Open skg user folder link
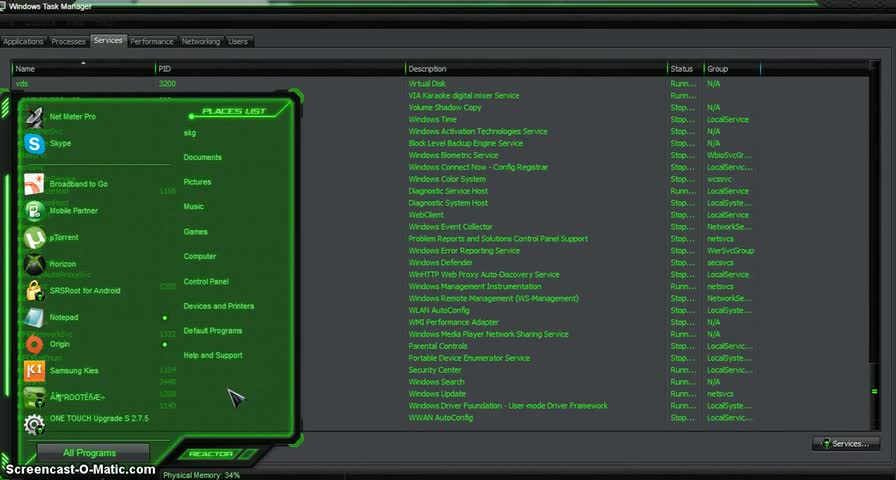The height and width of the screenshot is (480, 896). tap(190, 133)
